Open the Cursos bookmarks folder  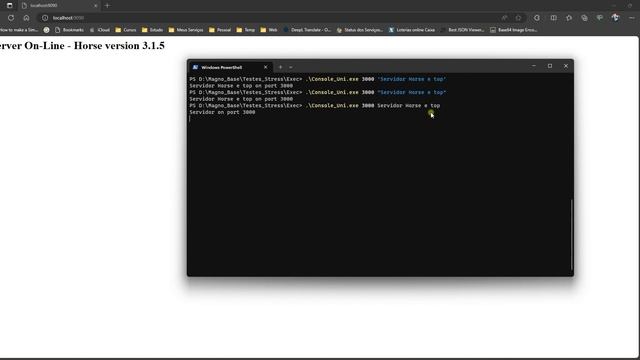(x=126, y=30)
